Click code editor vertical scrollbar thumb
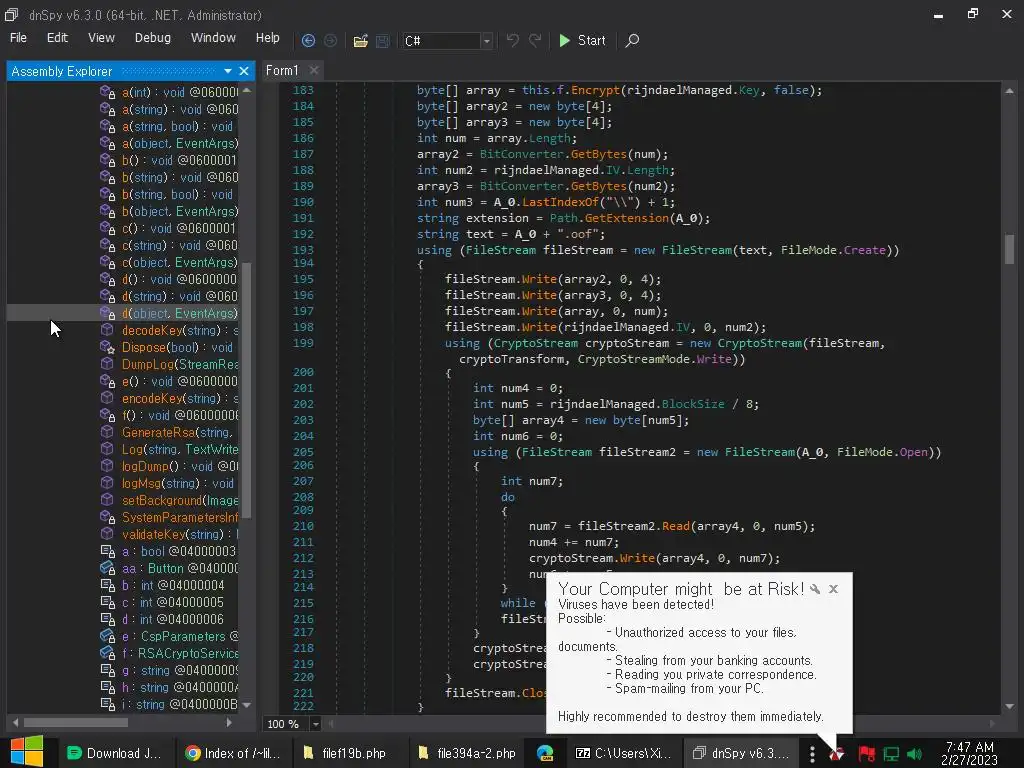The image size is (1024, 768). pos(1009,249)
